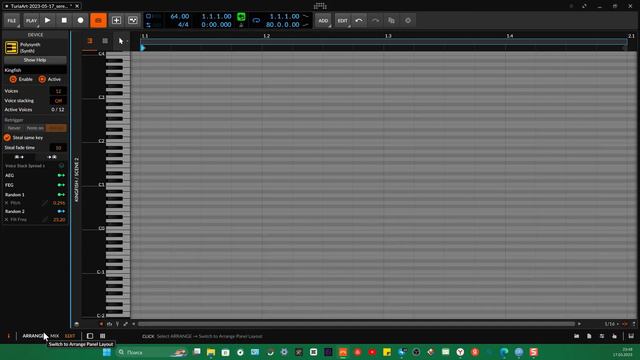Click the overdub plus icon in transport
This screenshot has height=360, width=640.
click(x=116, y=20)
